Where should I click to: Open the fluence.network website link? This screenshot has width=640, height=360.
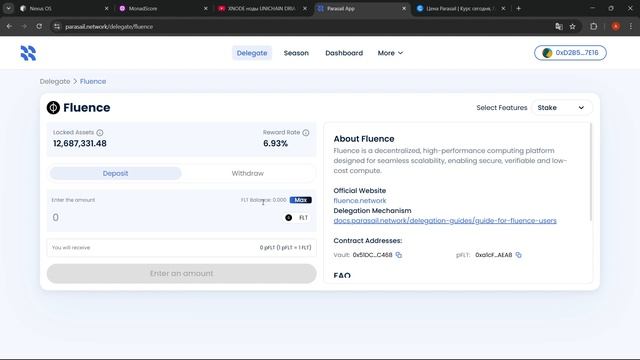coord(360,200)
